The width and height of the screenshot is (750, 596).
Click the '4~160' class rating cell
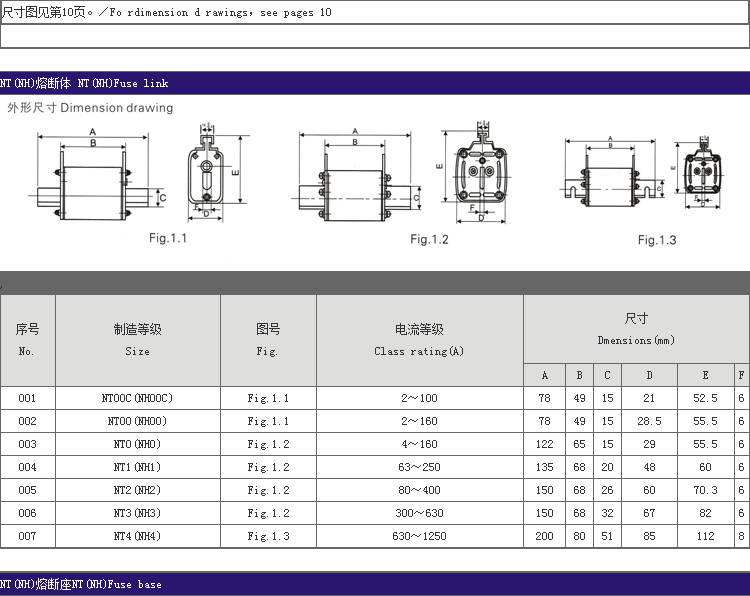click(x=419, y=444)
